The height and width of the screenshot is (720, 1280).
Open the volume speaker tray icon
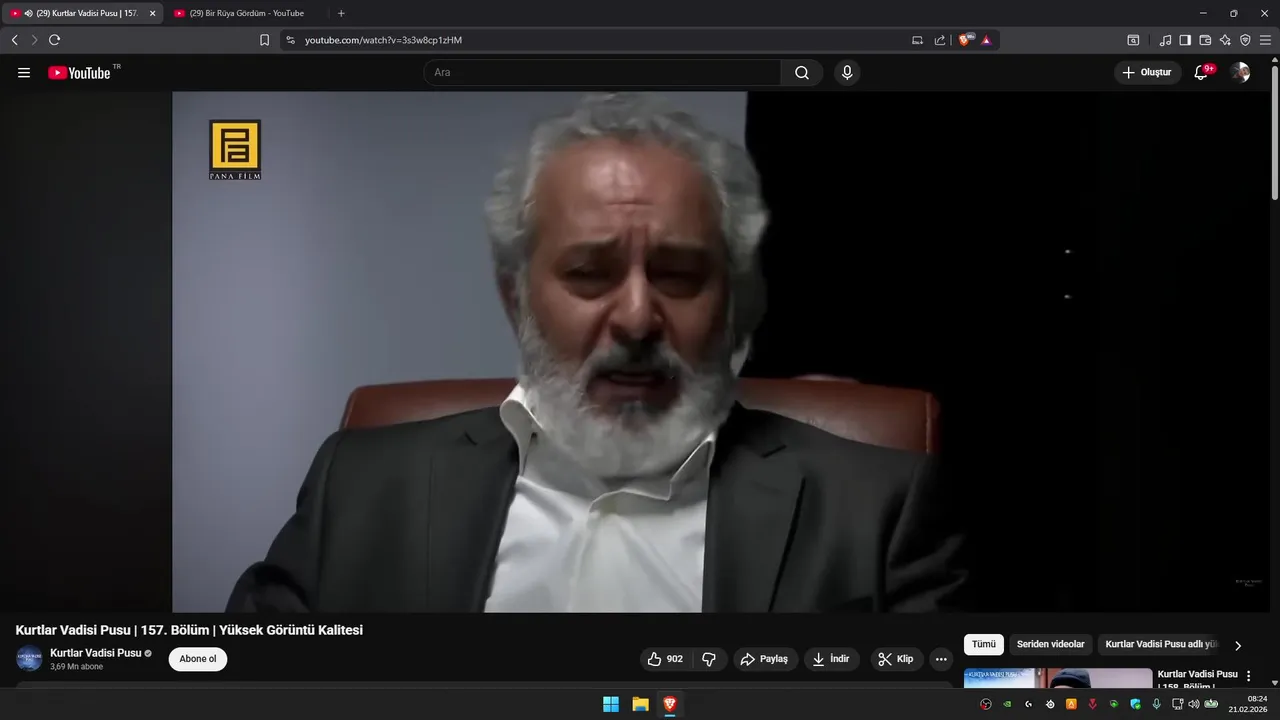[1194, 704]
